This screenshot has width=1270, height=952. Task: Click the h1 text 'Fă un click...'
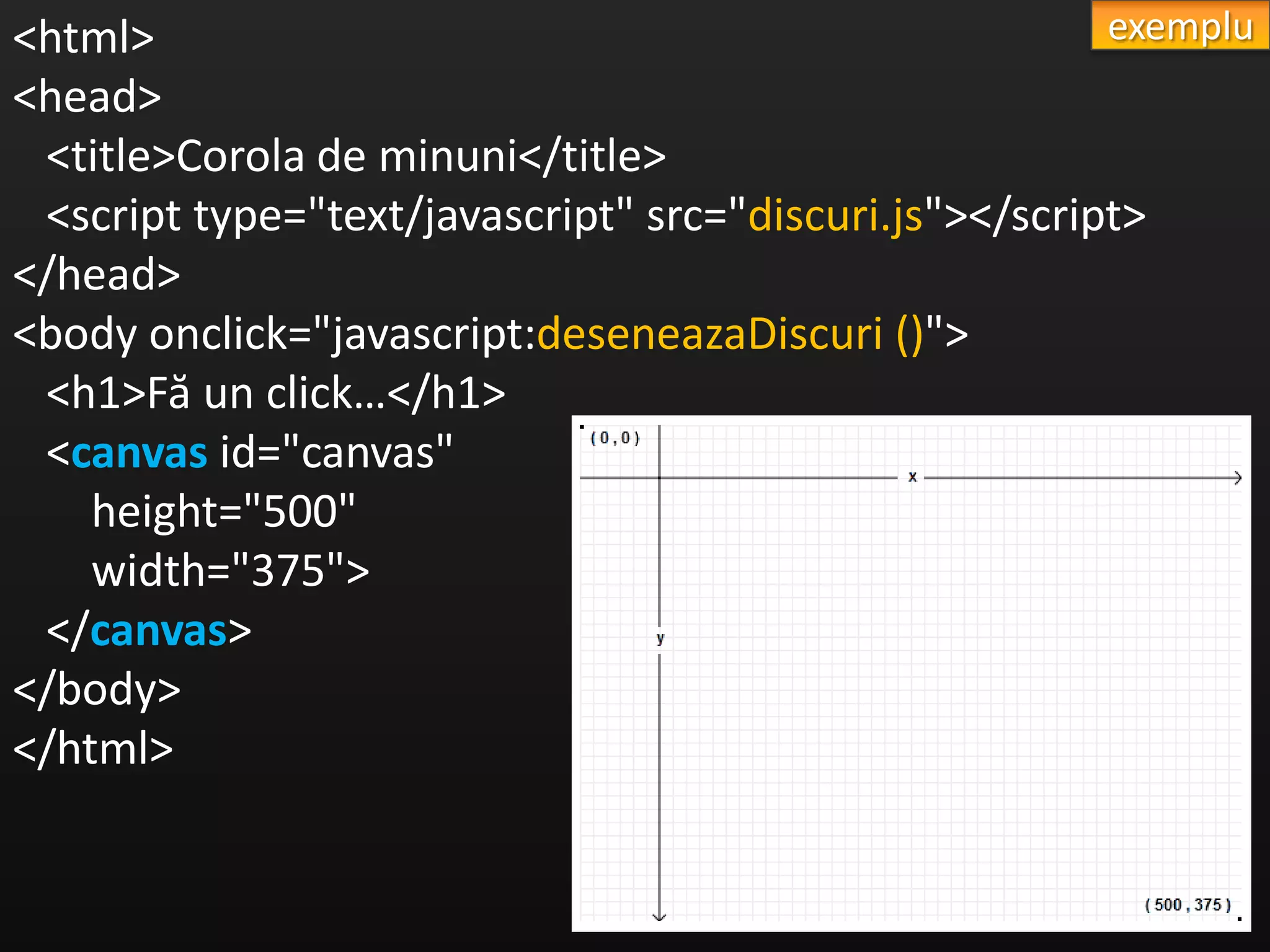[267, 393]
